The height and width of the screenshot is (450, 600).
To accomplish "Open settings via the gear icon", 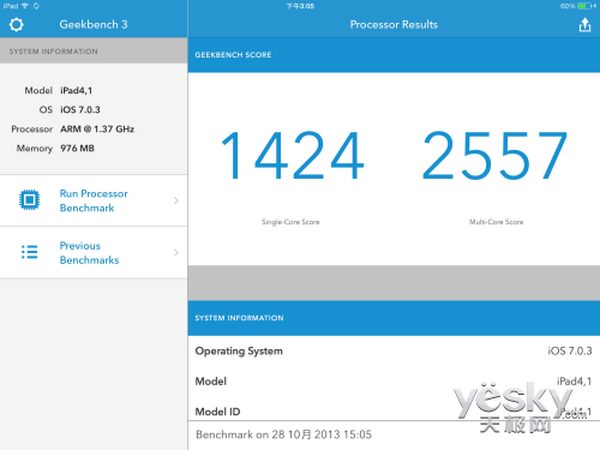I will 16,25.
